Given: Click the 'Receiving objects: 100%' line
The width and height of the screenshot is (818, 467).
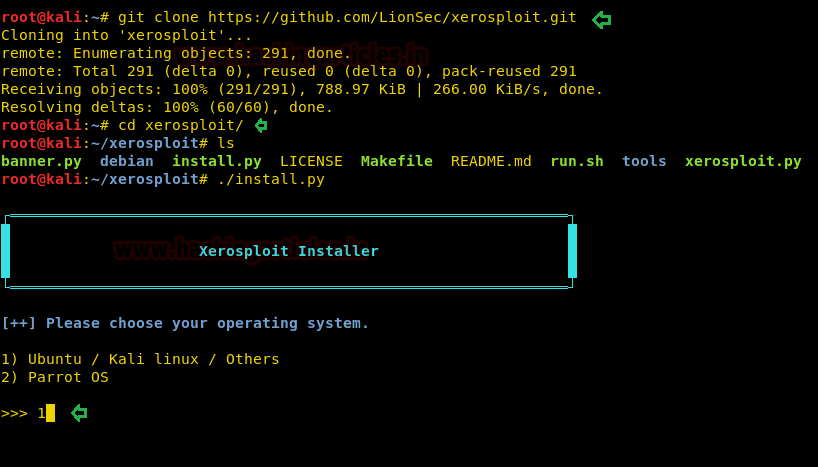Looking at the screenshot, I should pos(302,89).
